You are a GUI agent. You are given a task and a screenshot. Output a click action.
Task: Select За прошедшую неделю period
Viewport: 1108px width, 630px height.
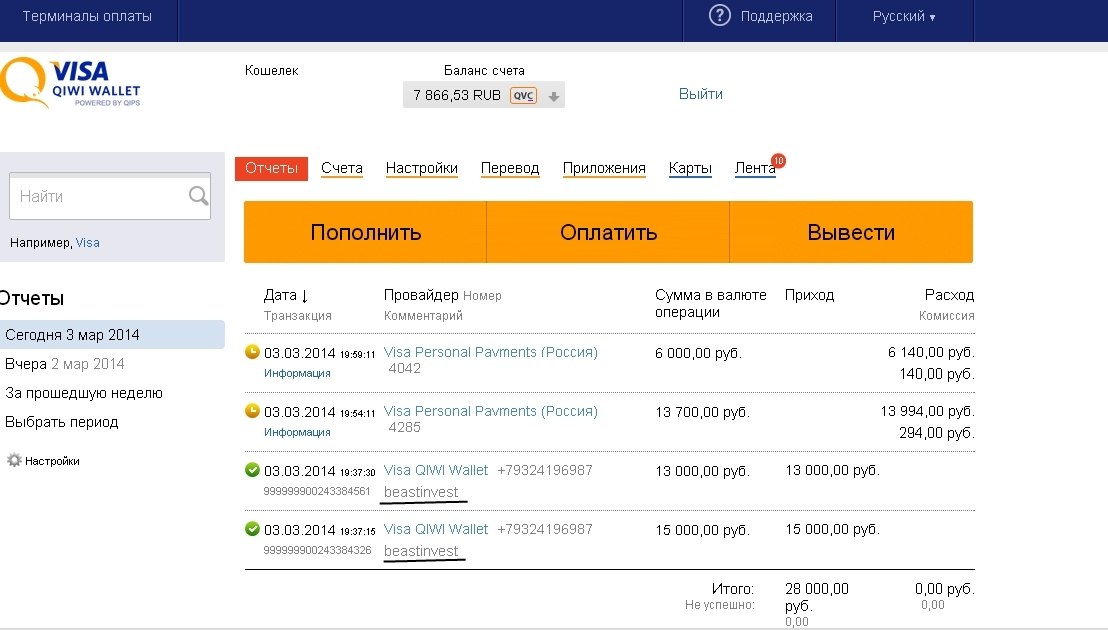click(83, 393)
